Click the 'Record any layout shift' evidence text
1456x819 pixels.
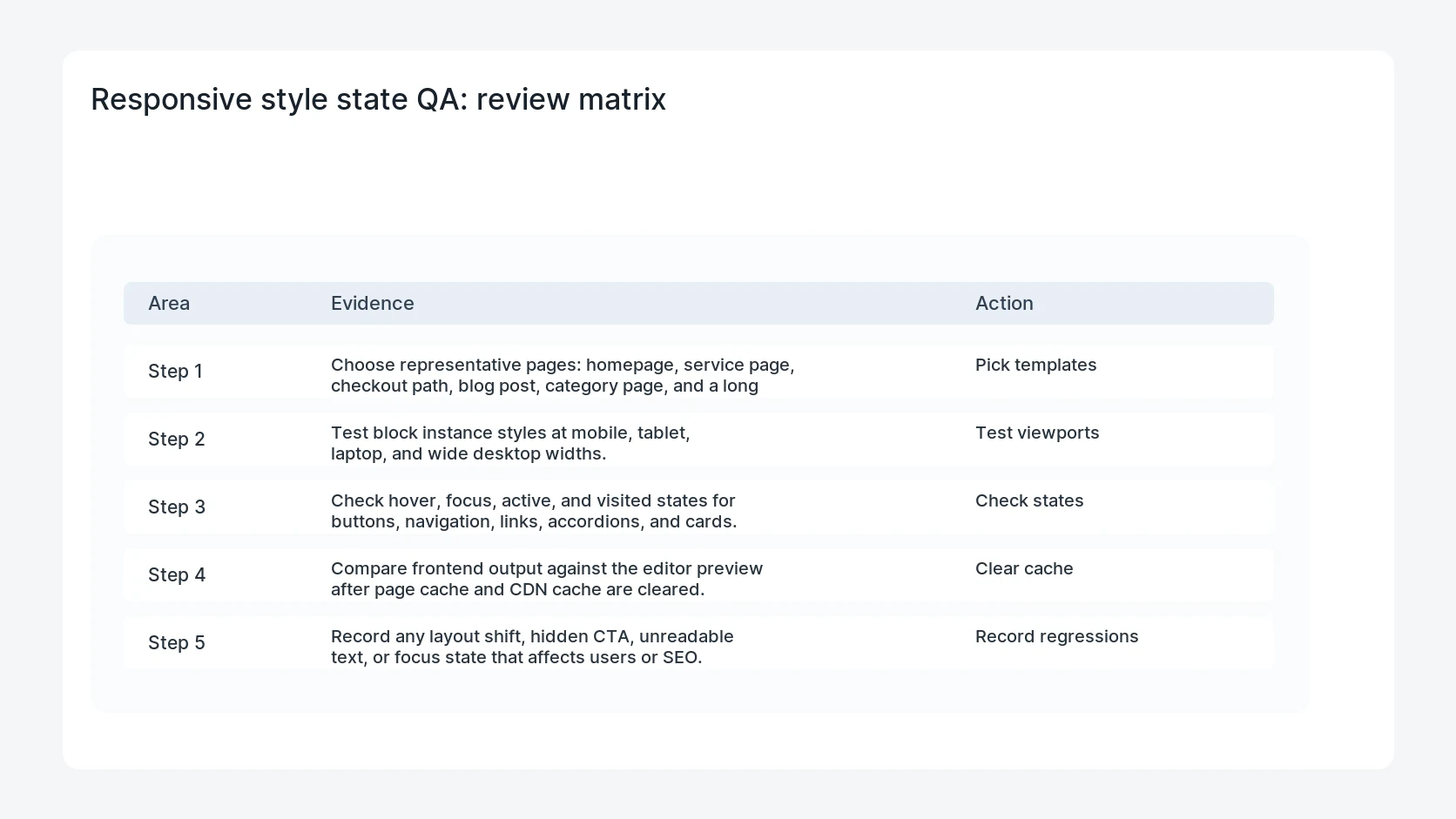point(532,647)
